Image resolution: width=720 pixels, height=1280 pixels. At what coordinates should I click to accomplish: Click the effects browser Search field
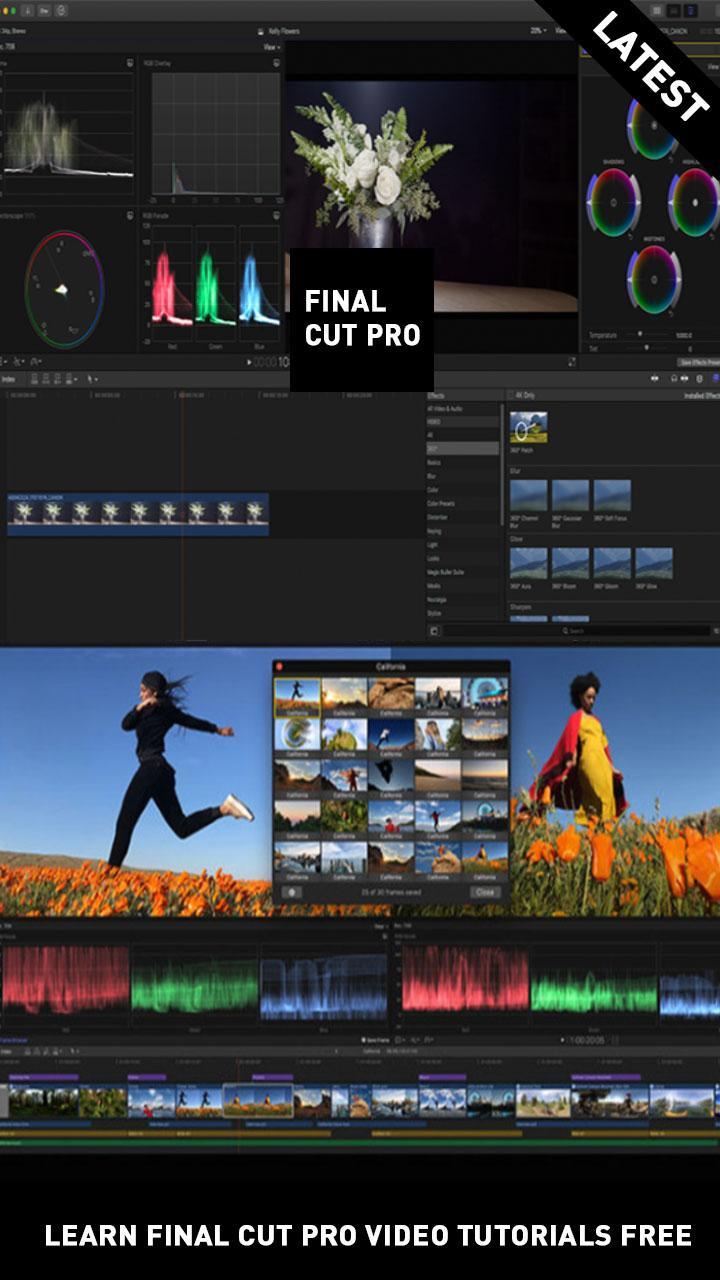pos(577,631)
